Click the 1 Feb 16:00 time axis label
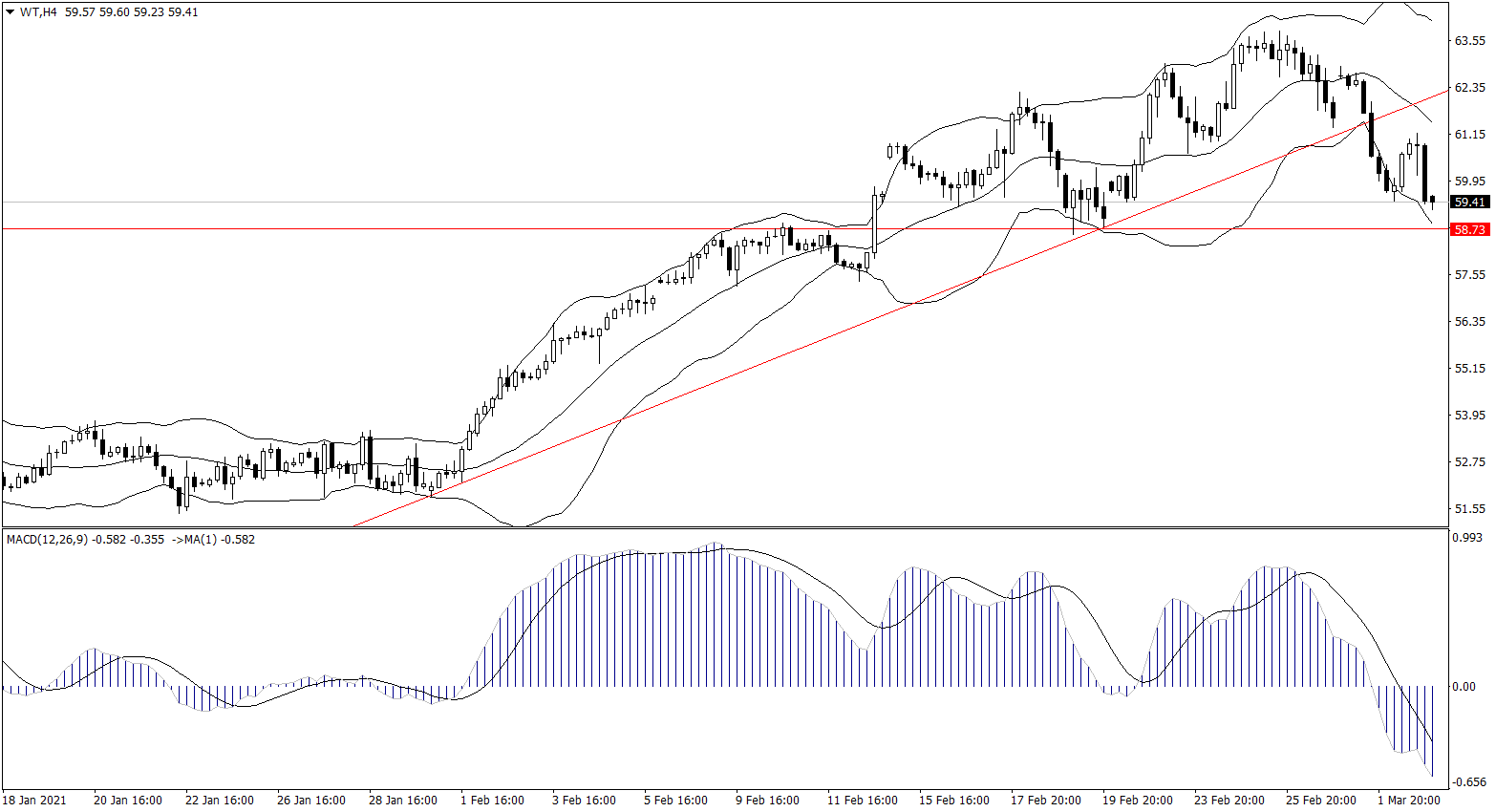Viewport: 1496px width, 812px height. (x=492, y=801)
